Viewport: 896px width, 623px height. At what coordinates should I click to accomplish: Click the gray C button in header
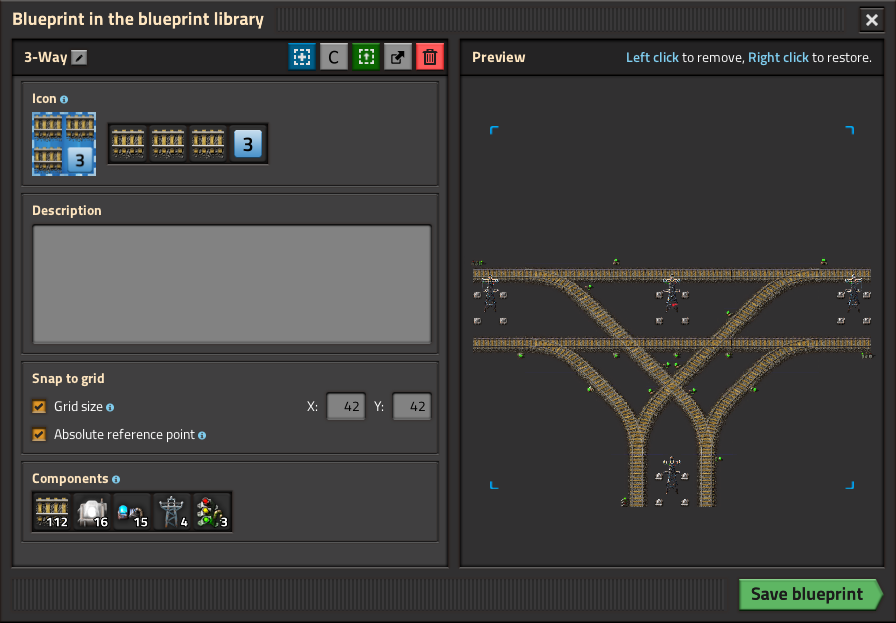pyautogui.click(x=334, y=57)
